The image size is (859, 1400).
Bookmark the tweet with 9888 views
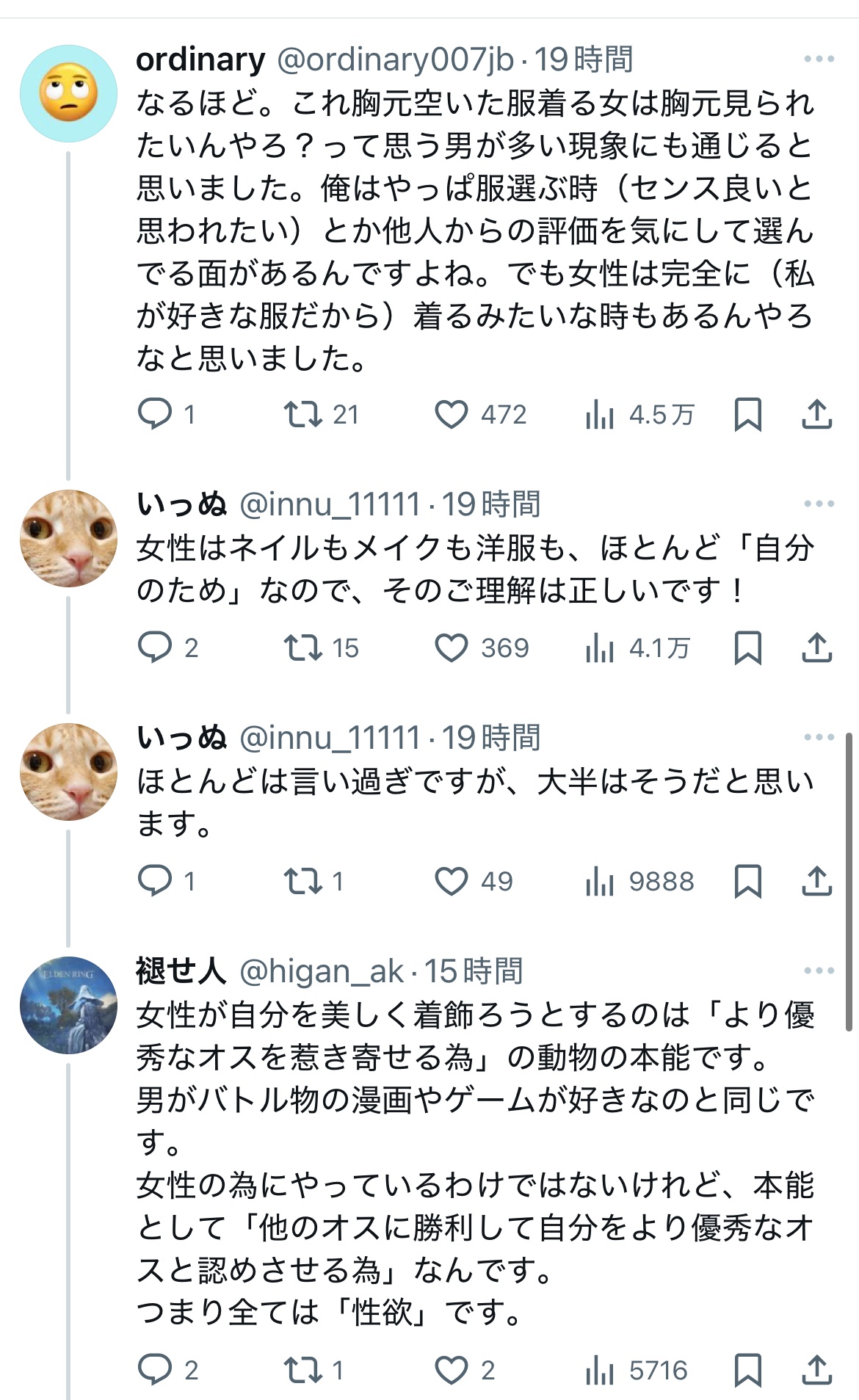pyautogui.click(x=747, y=880)
